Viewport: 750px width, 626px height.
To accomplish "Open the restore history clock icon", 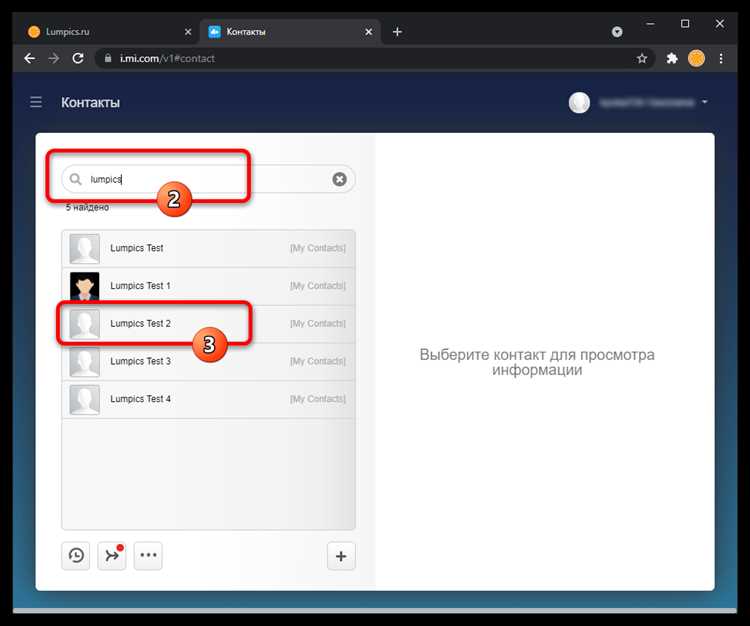I will (x=76, y=556).
